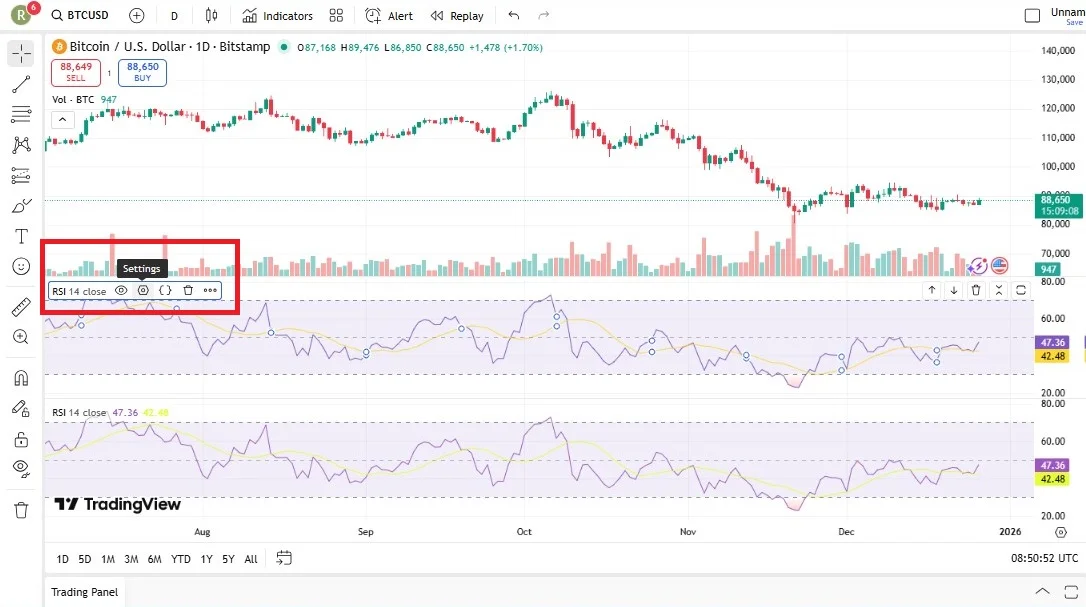Remove the RSI indicator with trash icon
The image size is (1086, 607).
pyautogui.click(x=188, y=290)
